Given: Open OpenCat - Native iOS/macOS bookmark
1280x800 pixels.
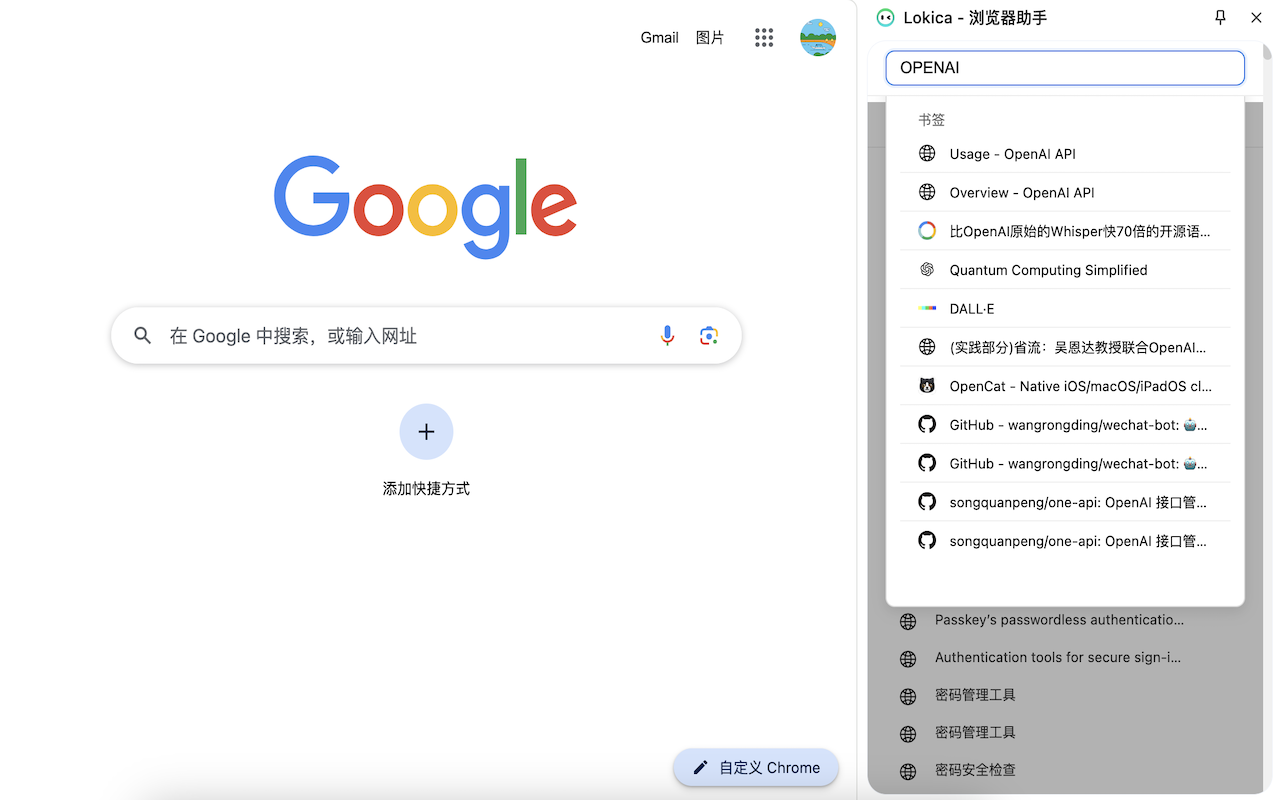Looking at the screenshot, I should [x=1065, y=386].
